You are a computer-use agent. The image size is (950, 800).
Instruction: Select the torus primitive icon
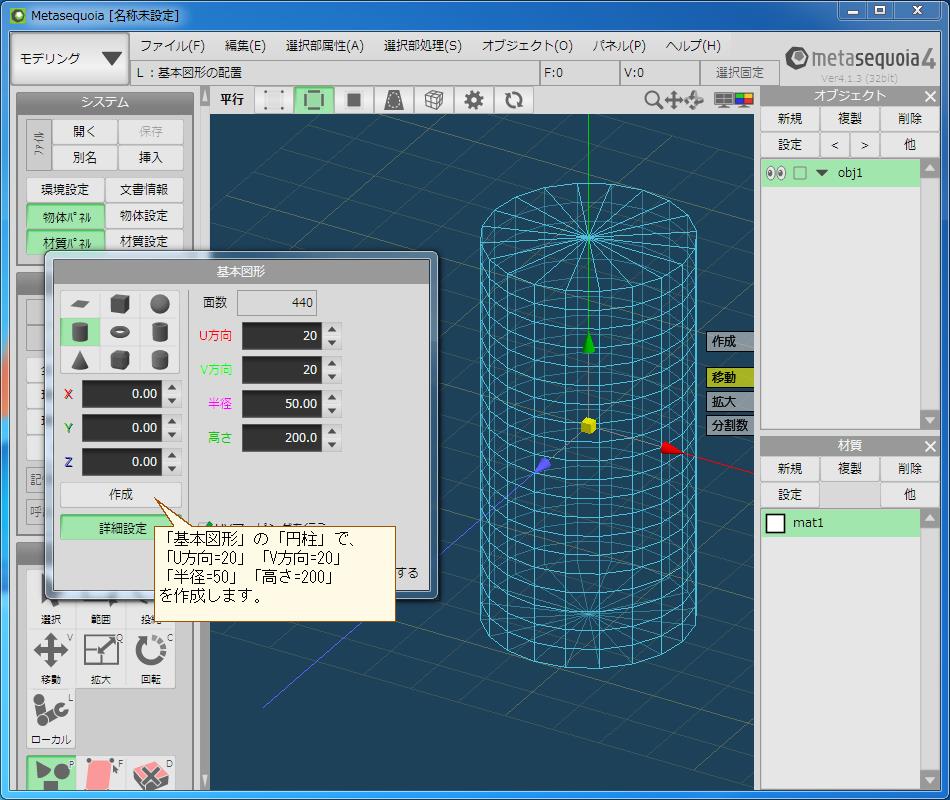[120, 332]
